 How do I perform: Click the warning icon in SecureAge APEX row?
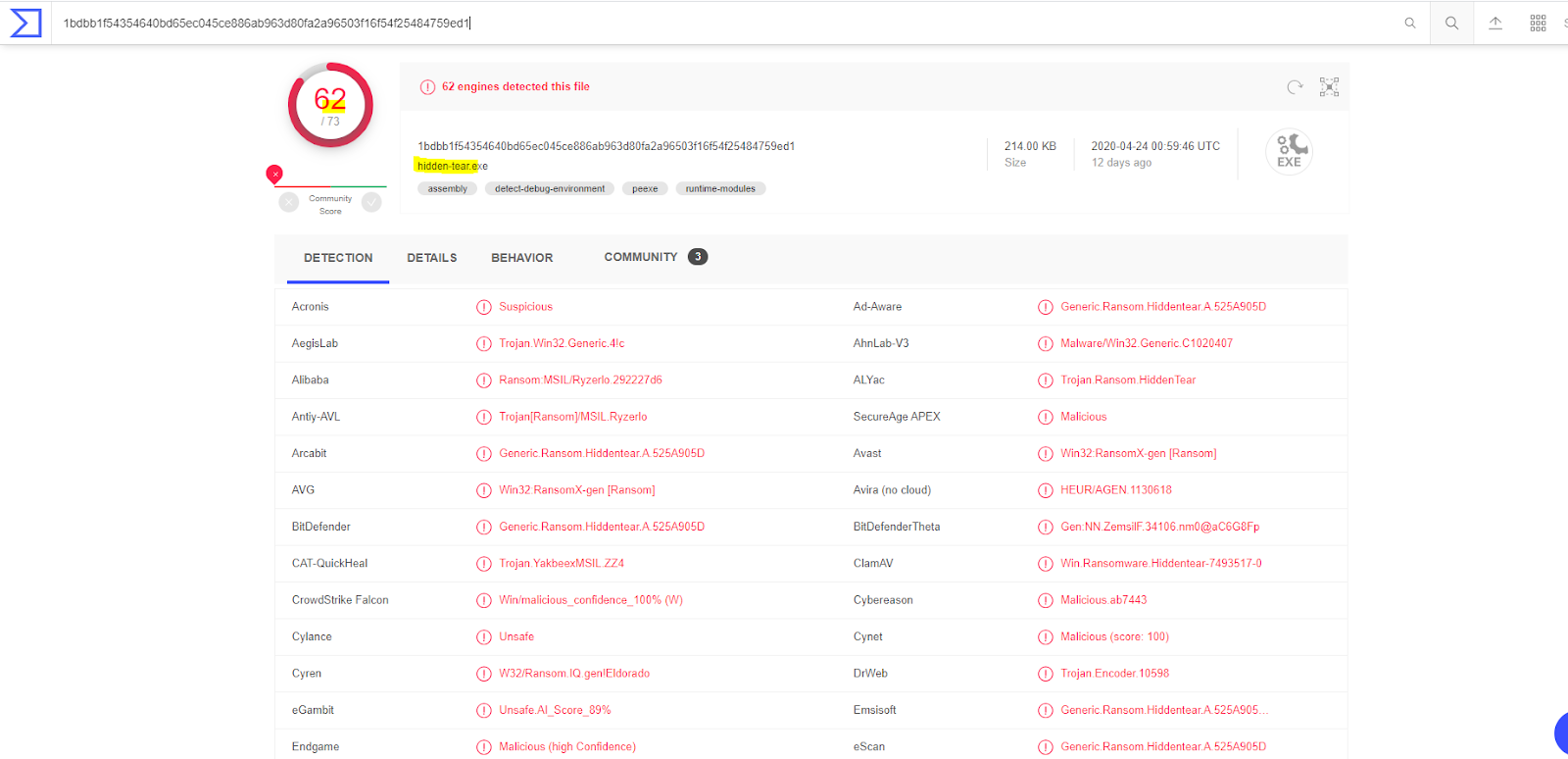1046,417
